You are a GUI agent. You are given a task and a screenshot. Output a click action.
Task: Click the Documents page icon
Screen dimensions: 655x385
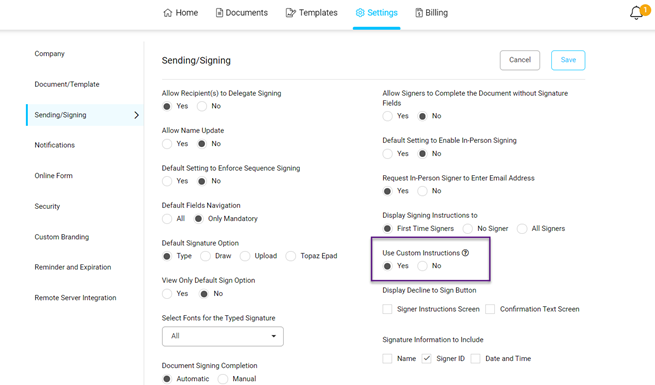[219, 13]
